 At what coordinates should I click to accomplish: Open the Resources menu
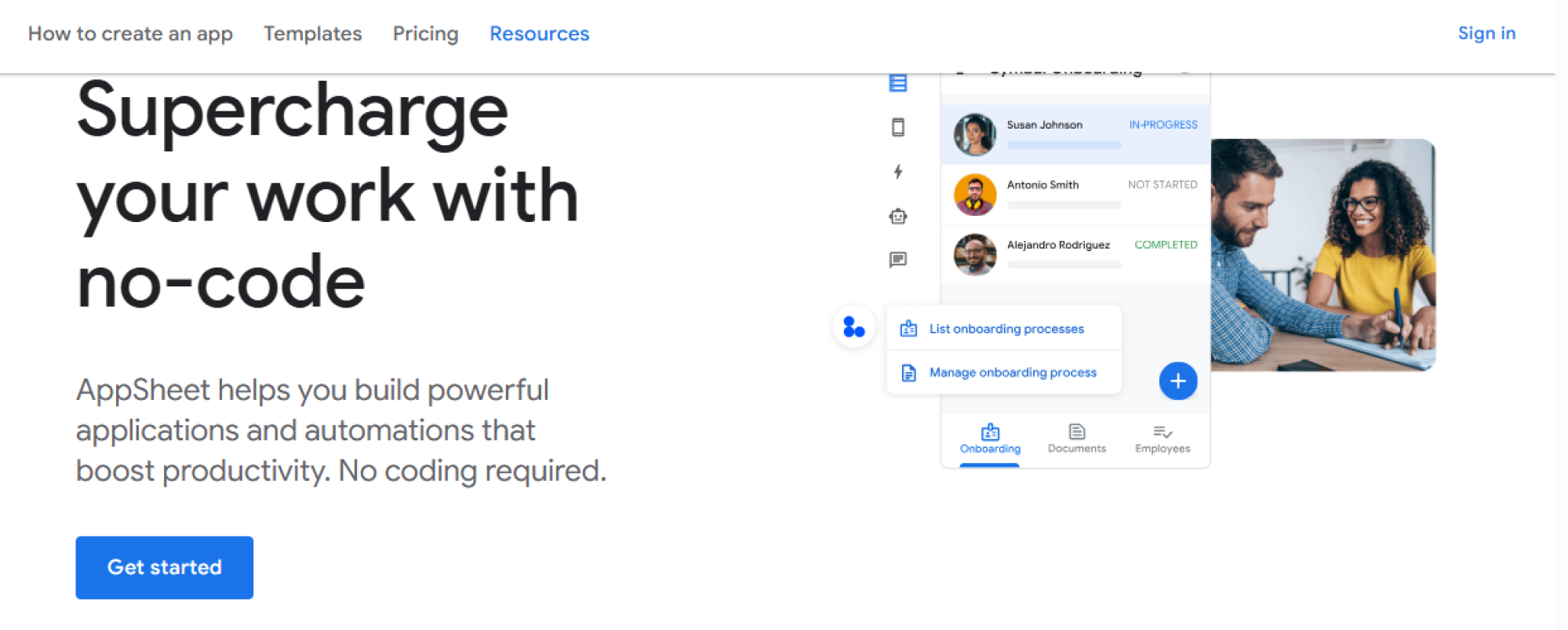point(539,34)
